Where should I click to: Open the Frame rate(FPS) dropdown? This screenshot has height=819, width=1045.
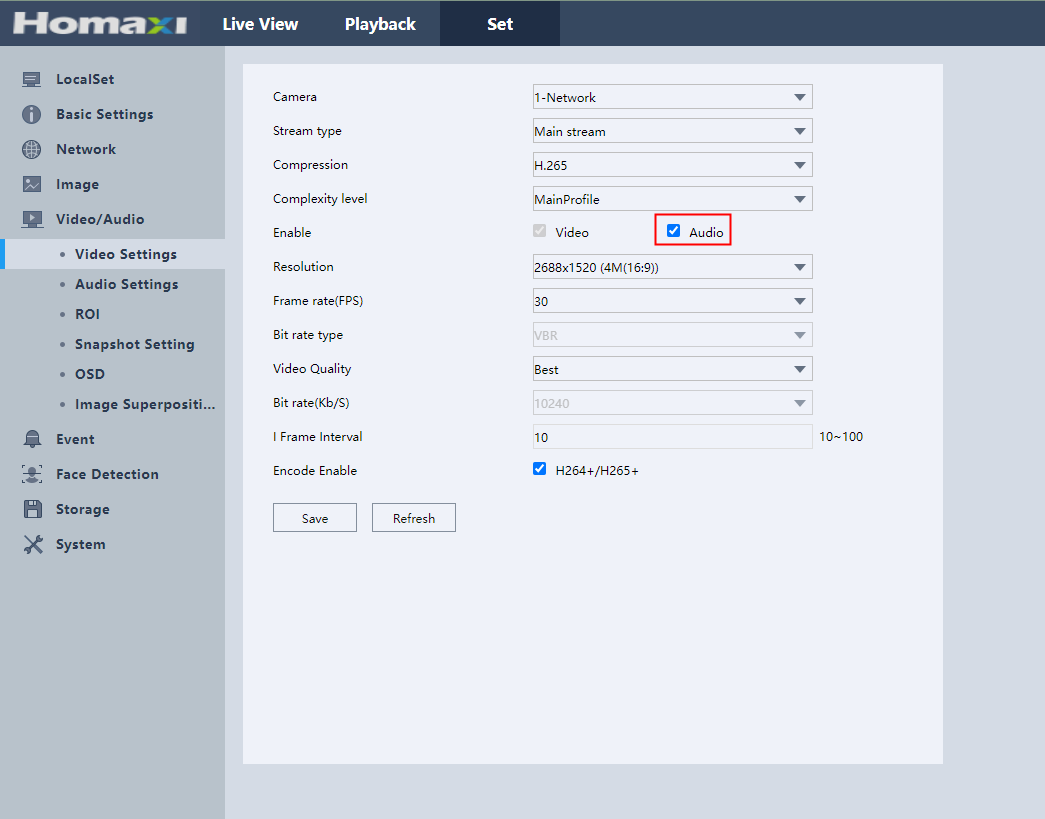tap(672, 301)
